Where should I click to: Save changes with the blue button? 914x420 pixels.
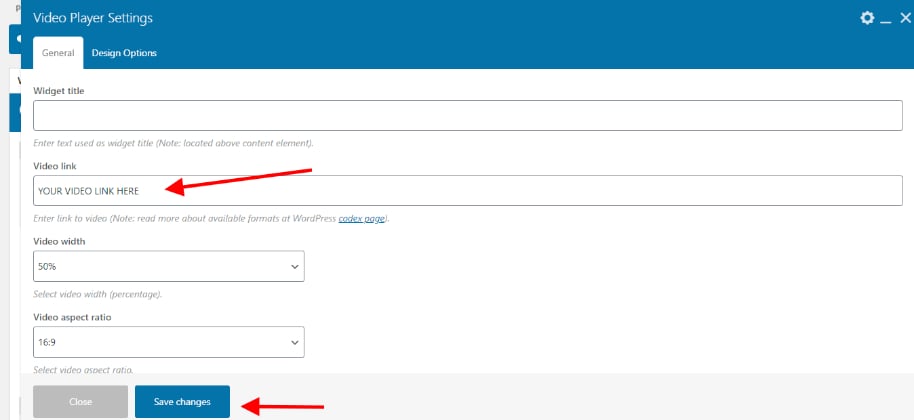[x=182, y=401]
